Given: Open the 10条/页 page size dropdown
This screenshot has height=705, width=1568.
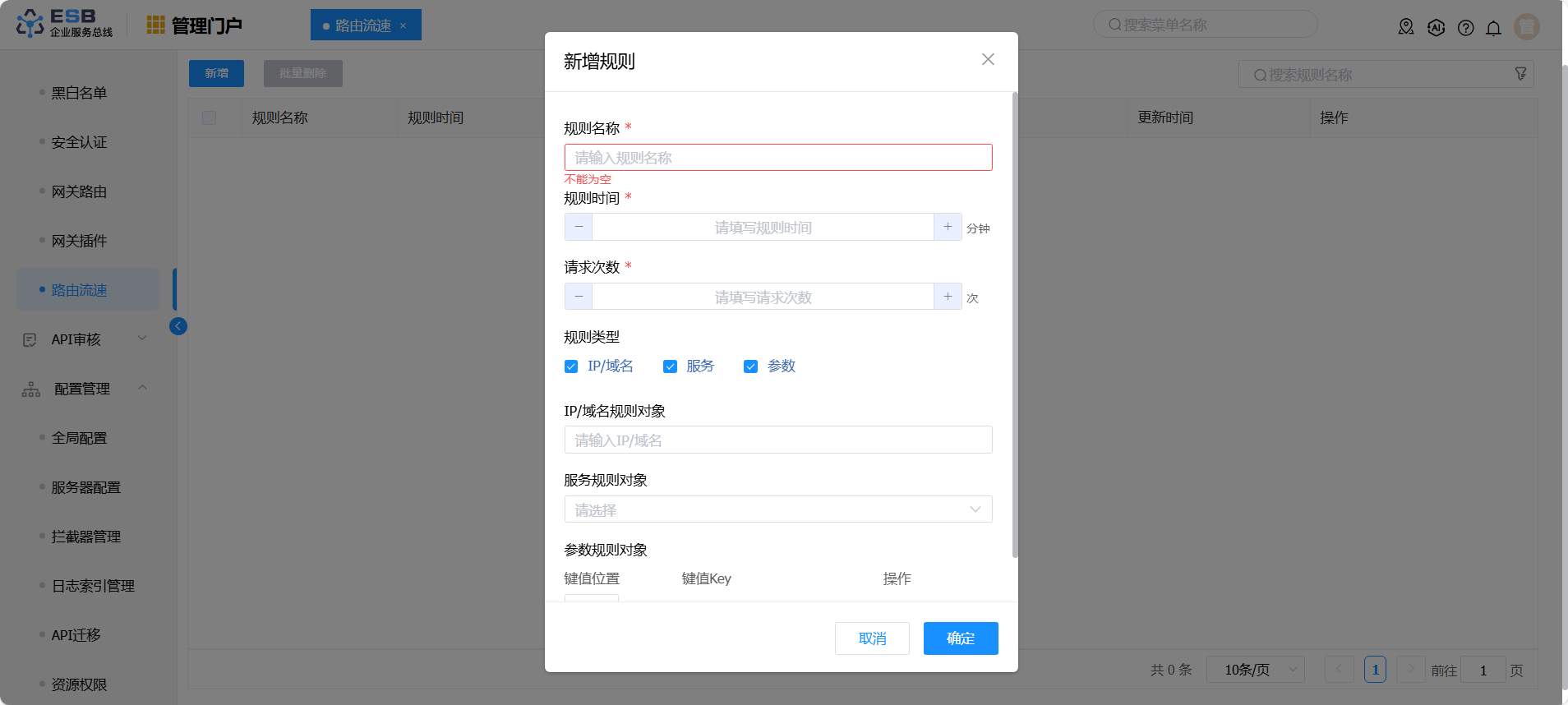Looking at the screenshot, I should (x=1255, y=670).
